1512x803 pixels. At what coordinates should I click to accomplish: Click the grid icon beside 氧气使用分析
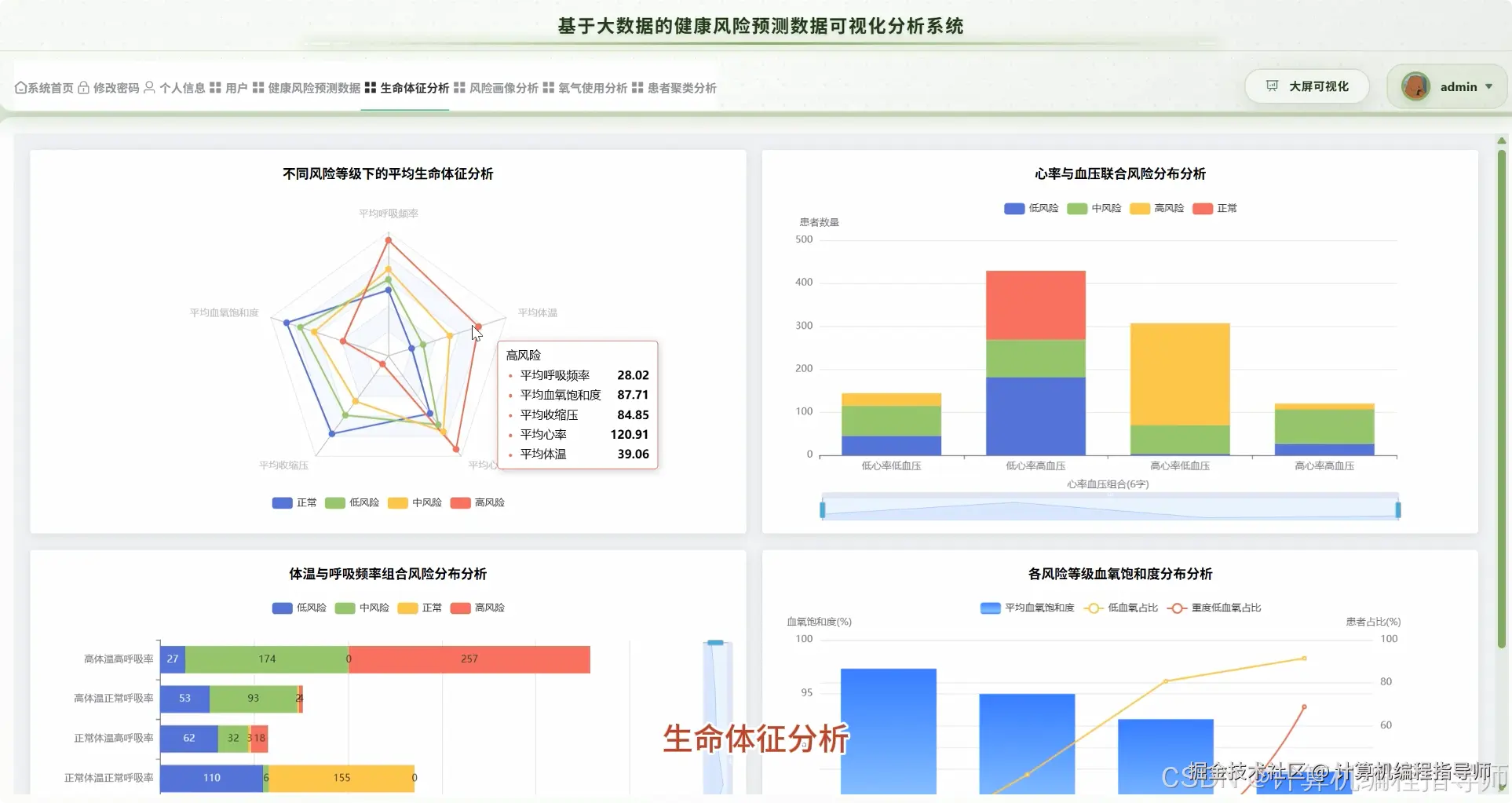point(549,88)
